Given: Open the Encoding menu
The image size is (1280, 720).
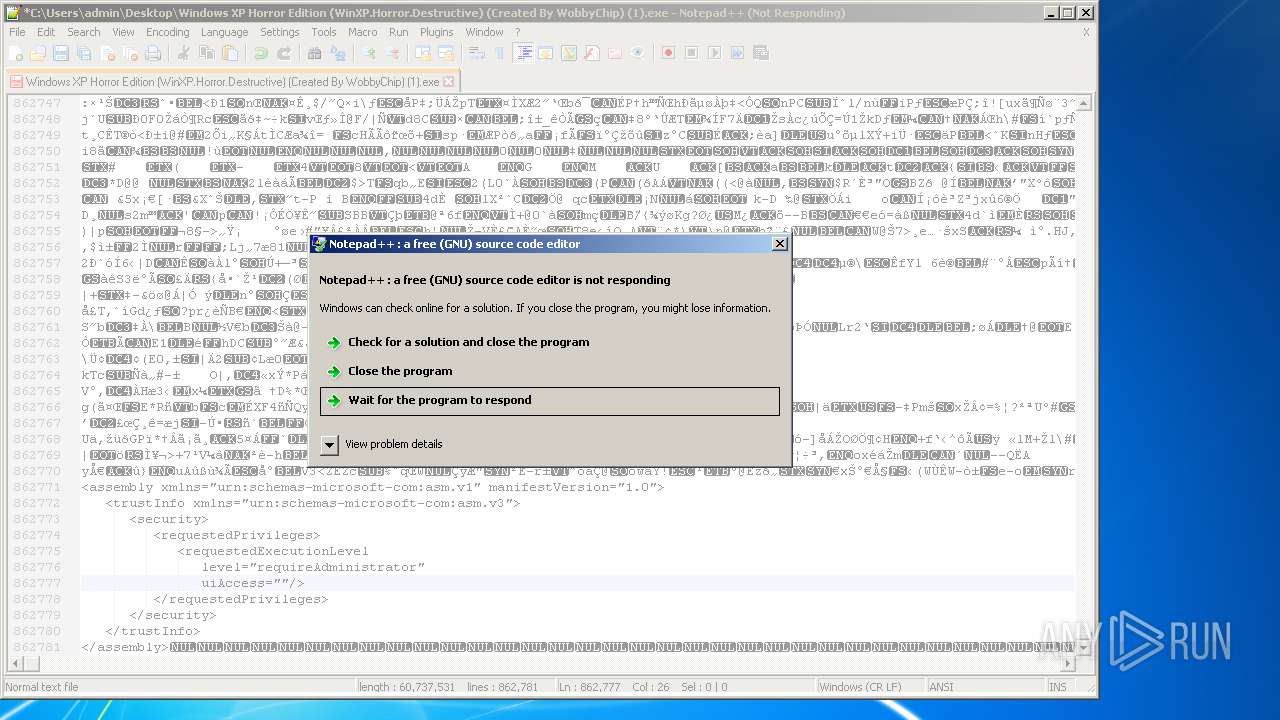Looking at the screenshot, I should click(167, 32).
